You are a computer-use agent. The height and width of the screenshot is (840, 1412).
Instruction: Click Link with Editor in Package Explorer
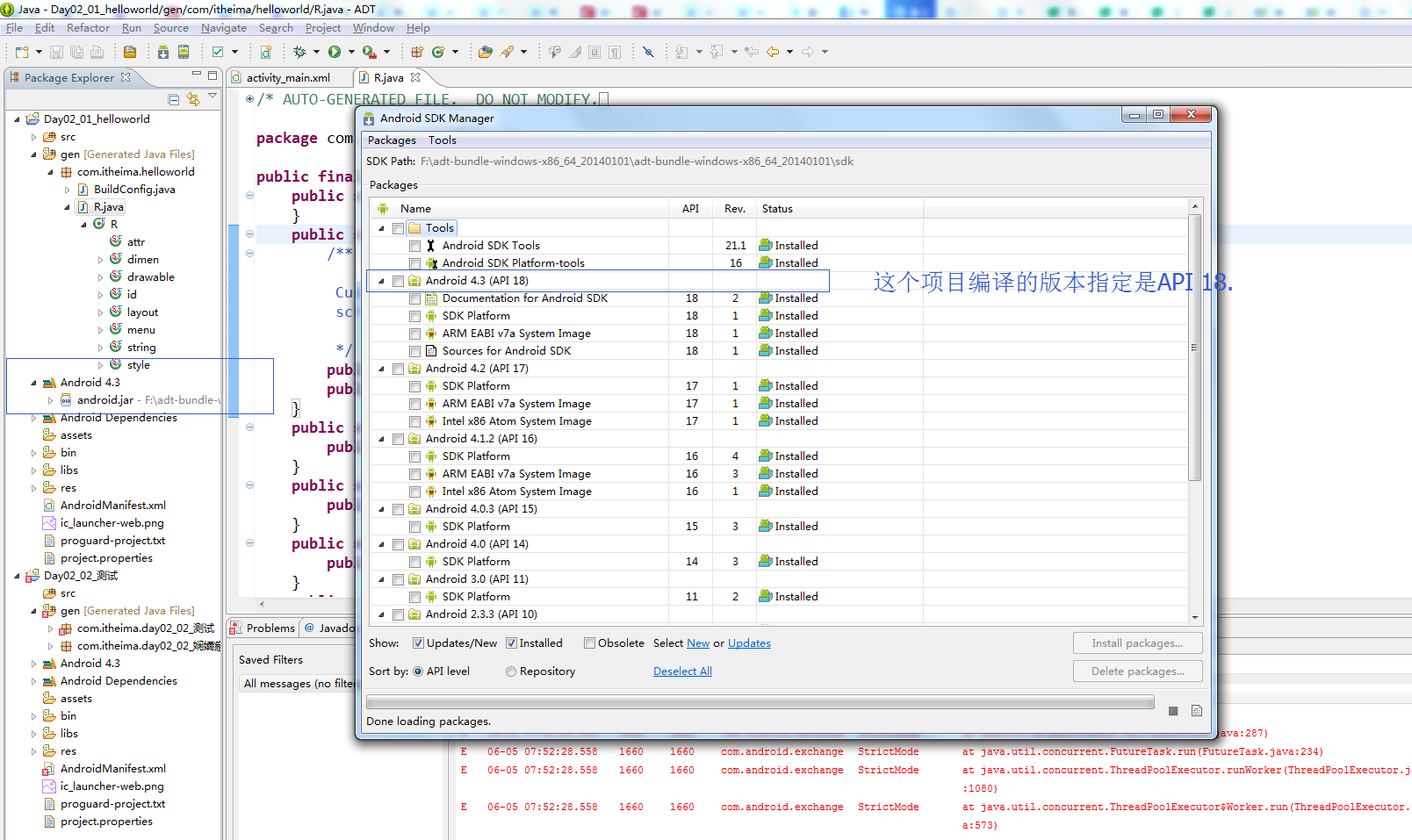[x=193, y=99]
